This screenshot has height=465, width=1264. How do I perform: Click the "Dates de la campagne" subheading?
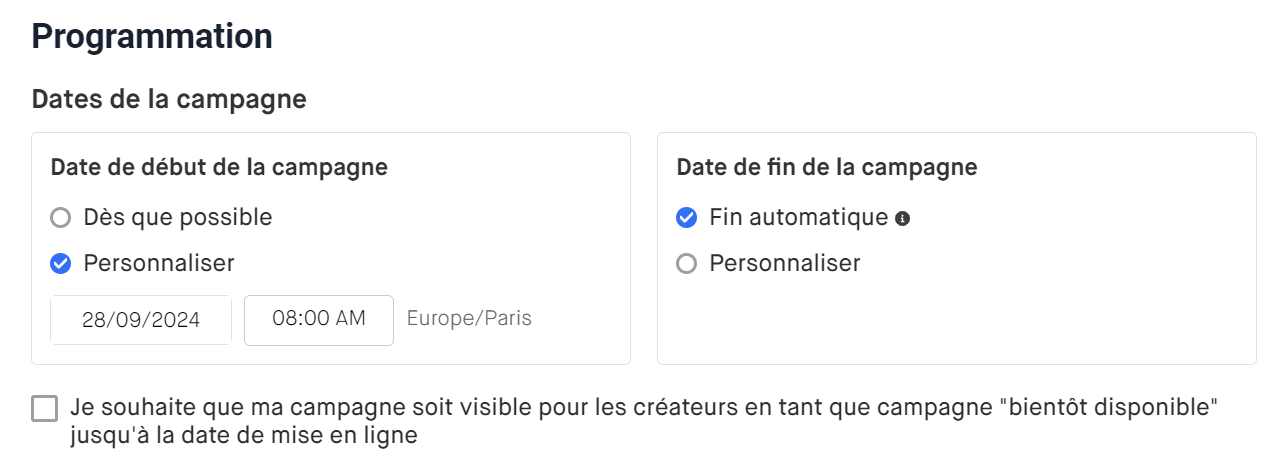(169, 100)
